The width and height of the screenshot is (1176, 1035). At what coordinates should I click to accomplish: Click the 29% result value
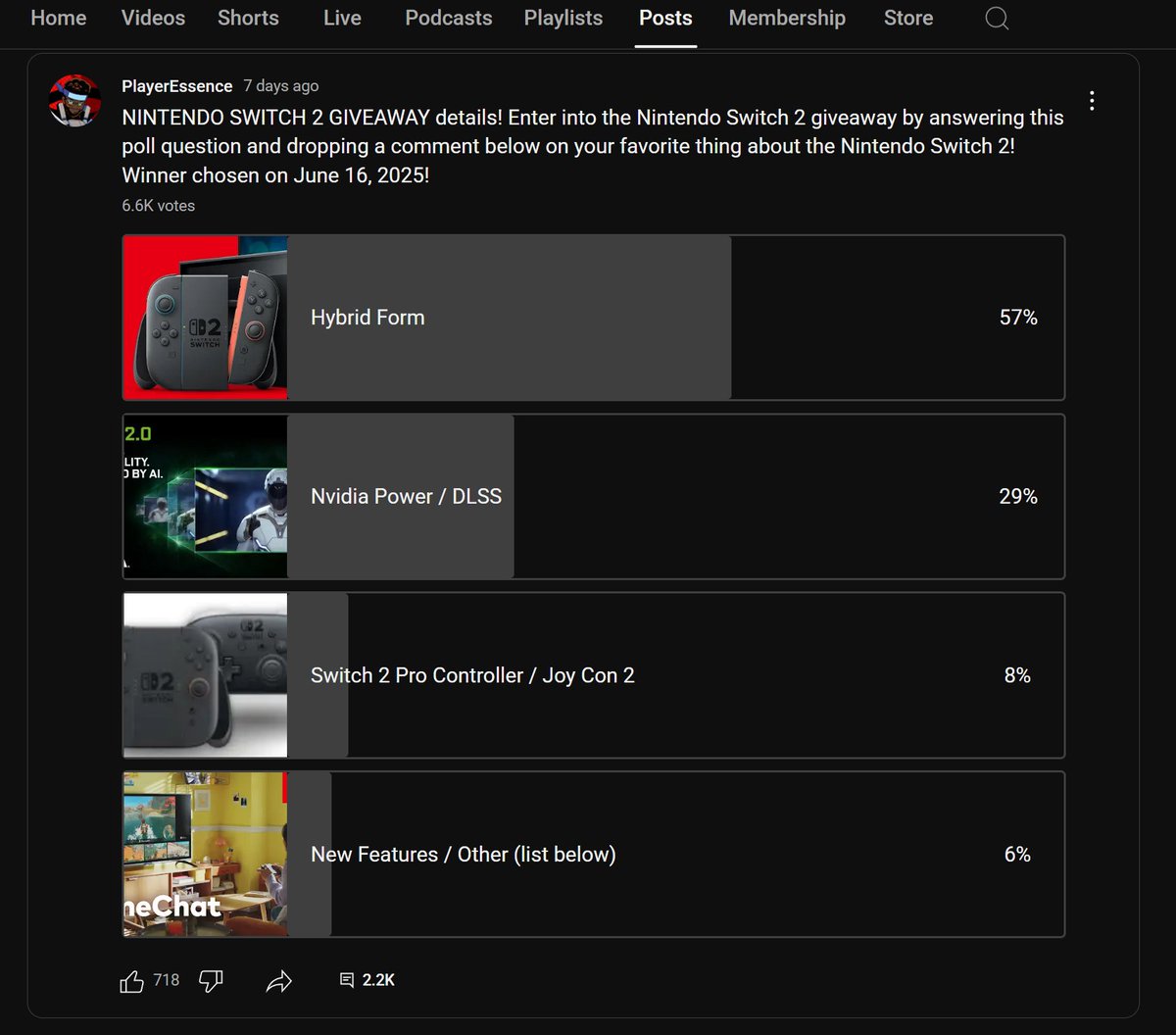click(x=1018, y=497)
